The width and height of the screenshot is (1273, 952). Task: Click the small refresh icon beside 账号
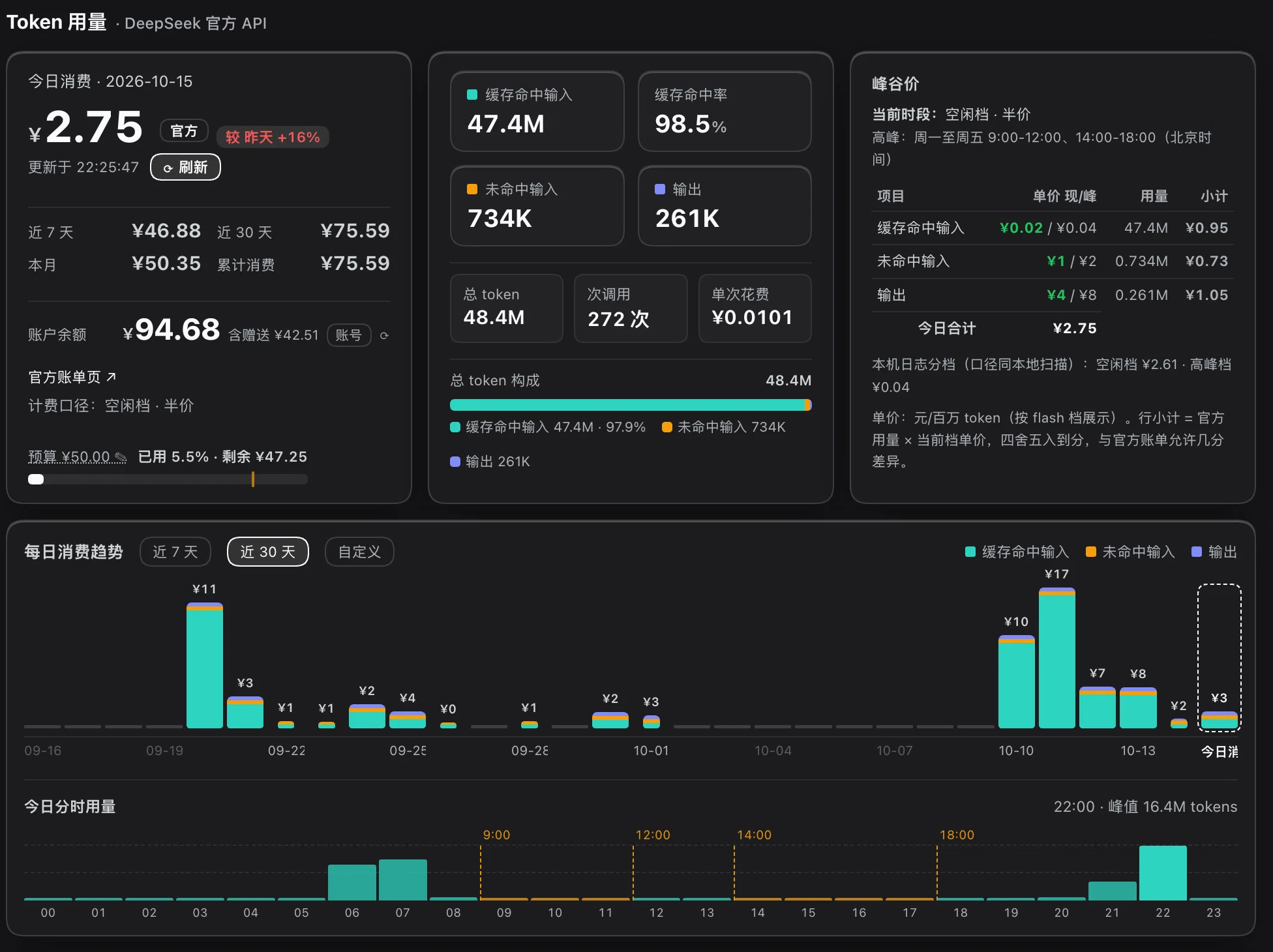tap(384, 336)
